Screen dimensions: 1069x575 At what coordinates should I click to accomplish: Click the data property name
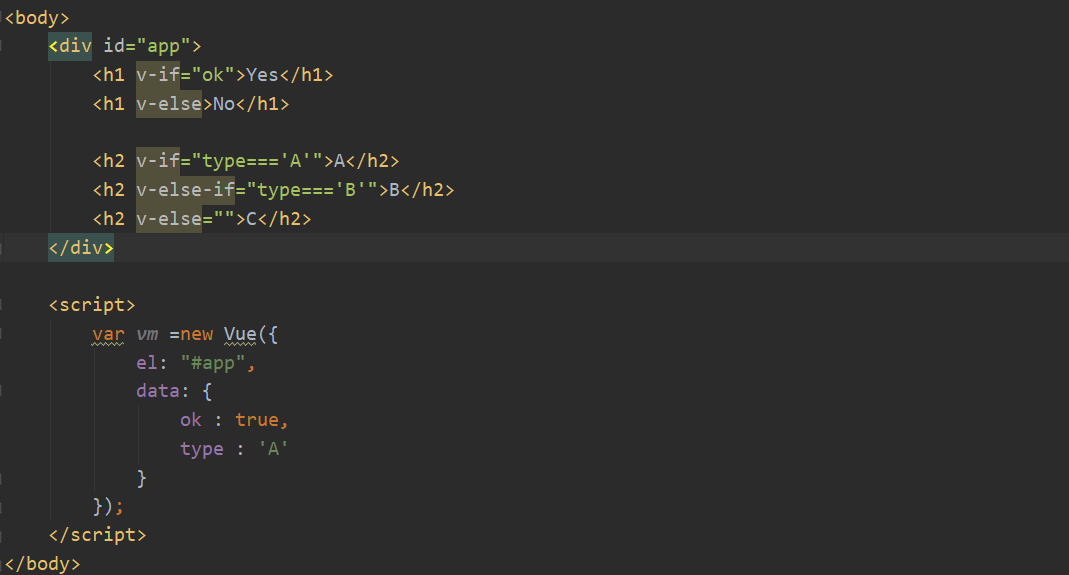(158, 392)
